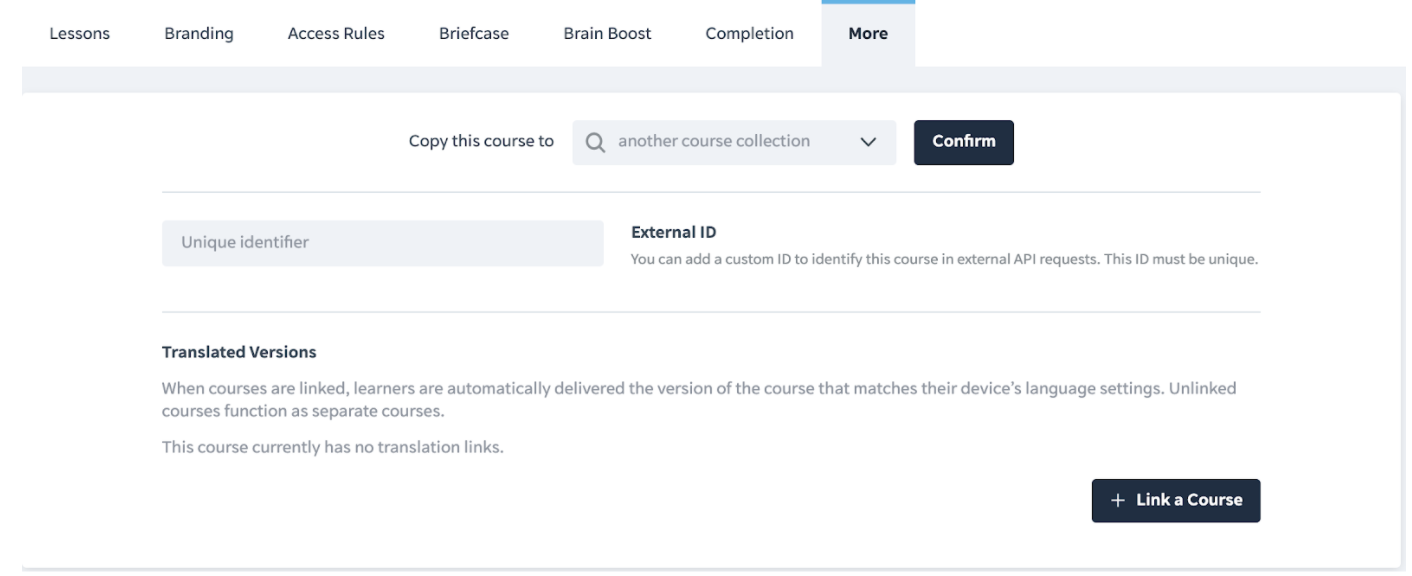Click the Link a Course button
The image size is (1412, 576).
point(1176,500)
